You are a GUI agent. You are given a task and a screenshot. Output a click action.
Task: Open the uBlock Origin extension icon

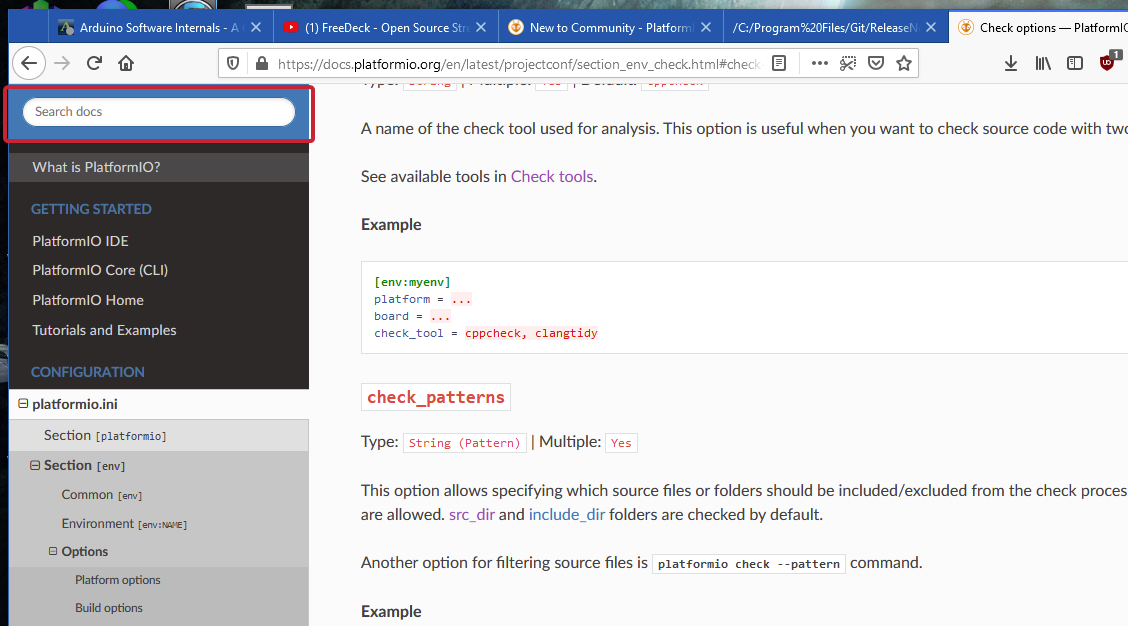[1109, 62]
